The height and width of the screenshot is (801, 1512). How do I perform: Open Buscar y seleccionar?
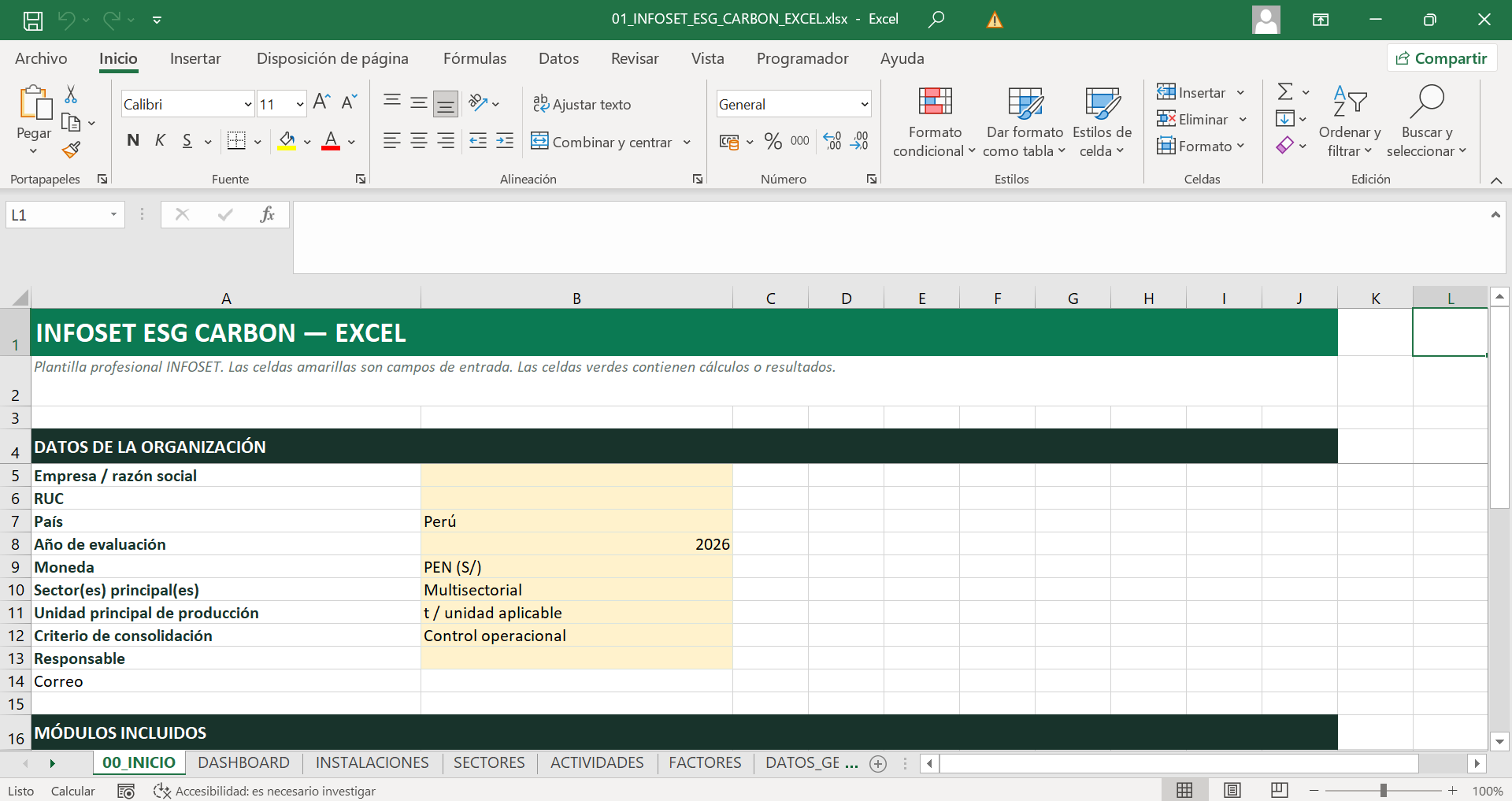click(x=1426, y=122)
